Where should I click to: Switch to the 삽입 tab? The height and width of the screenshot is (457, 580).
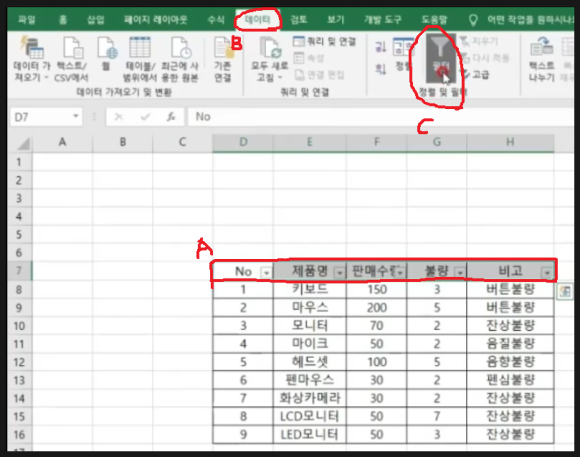[x=95, y=19]
